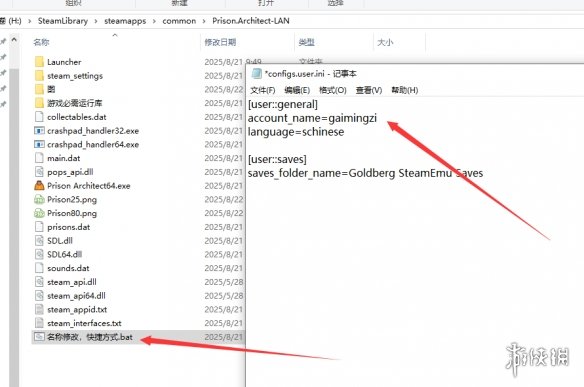Click the Notepad title bar icon
Image resolution: width=584 pixels, height=387 pixels.
tap(256, 73)
